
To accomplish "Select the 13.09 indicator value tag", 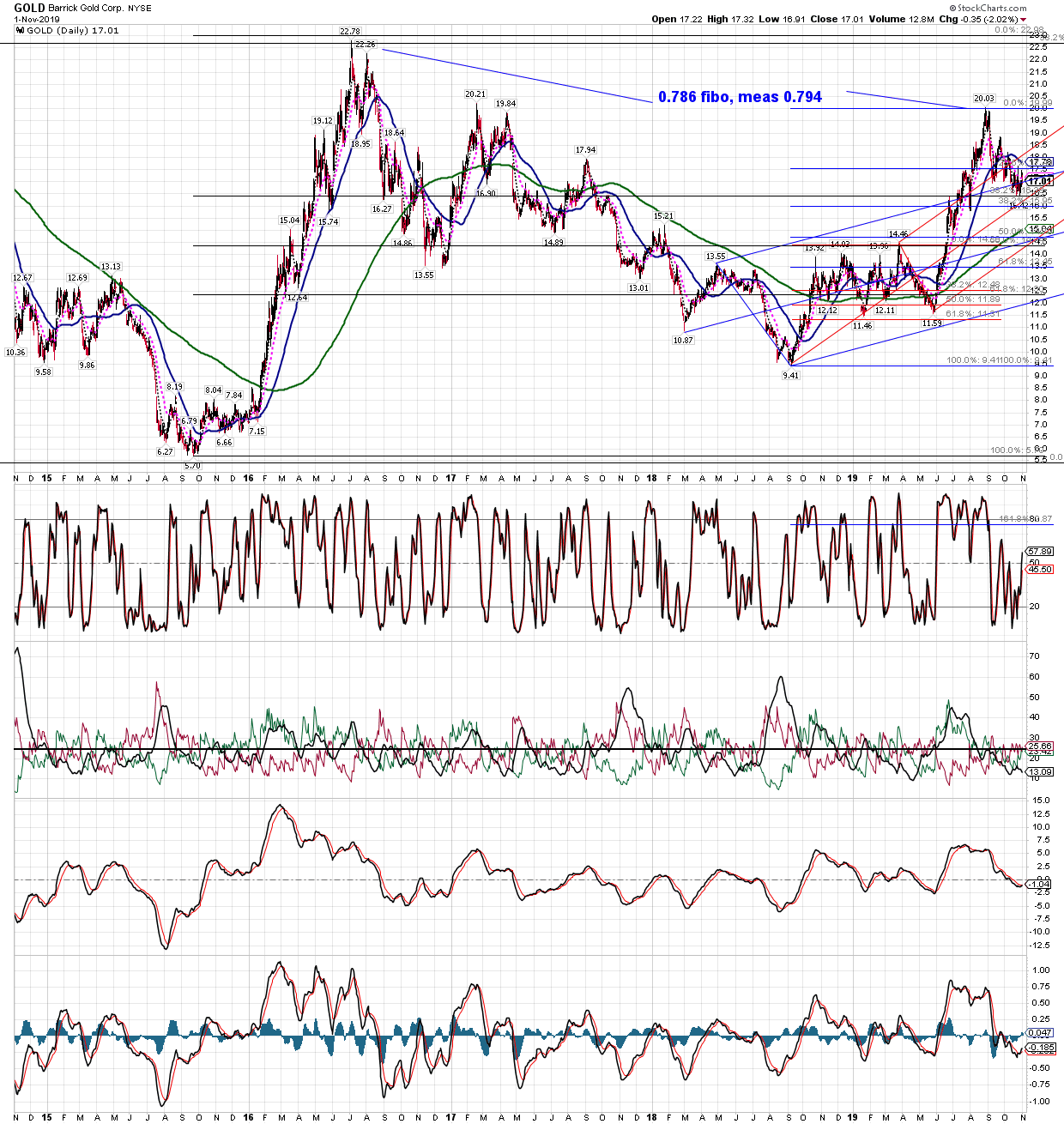I will pyautogui.click(x=1040, y=772).
